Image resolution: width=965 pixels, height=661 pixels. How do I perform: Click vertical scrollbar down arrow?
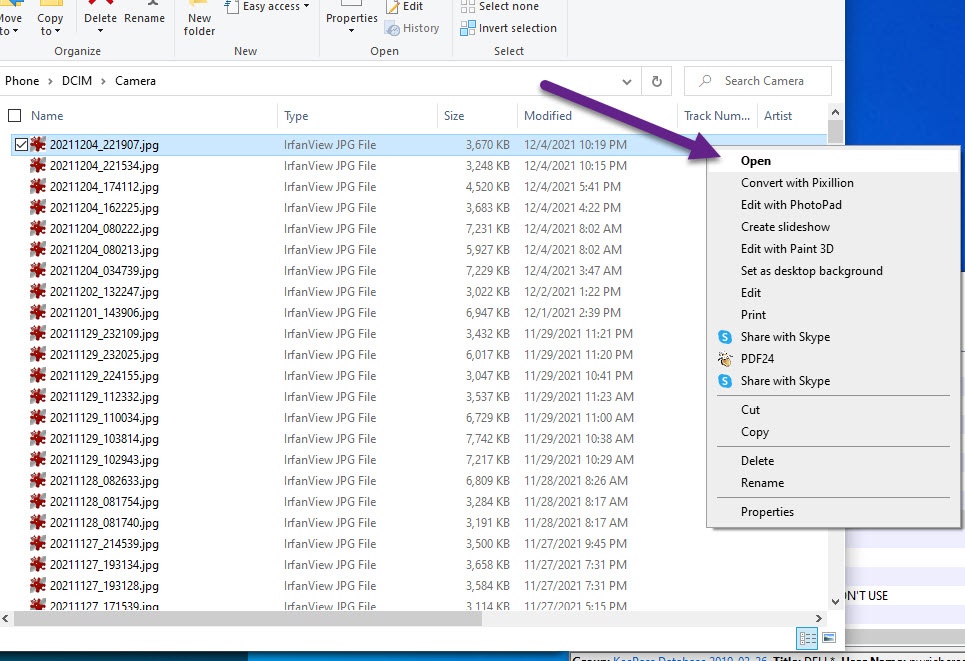(835, 602)
